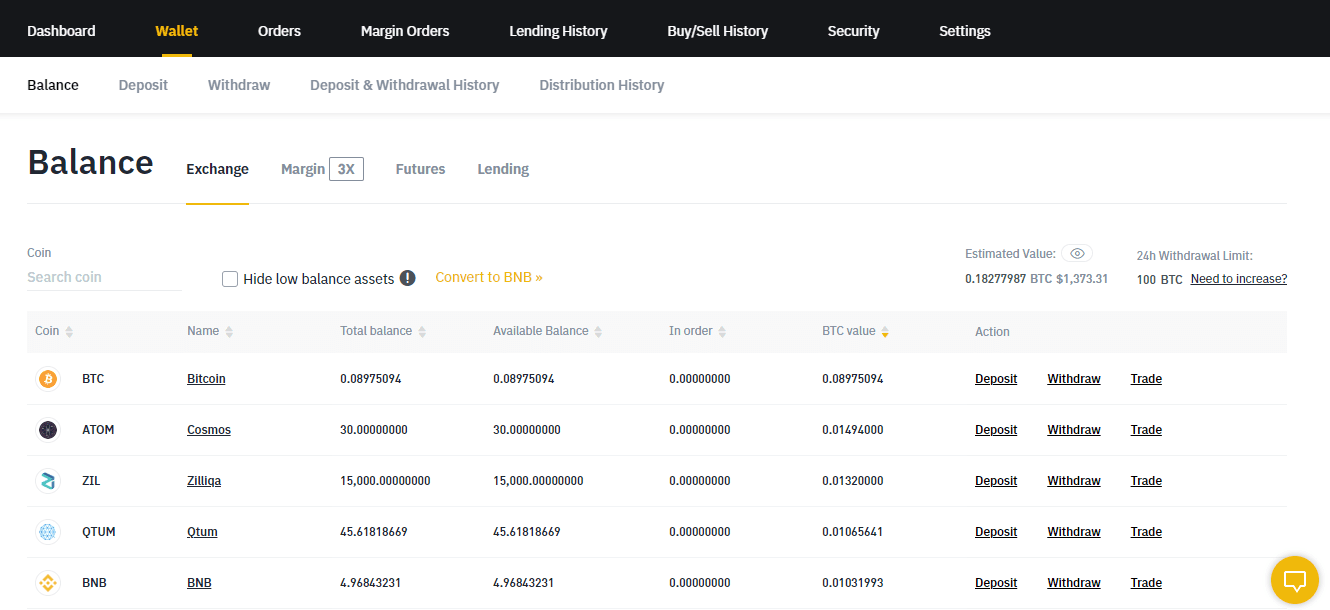1330x610 pixels.
Task: Click Withdraw in the BNB row
Action: point(1074,583)
